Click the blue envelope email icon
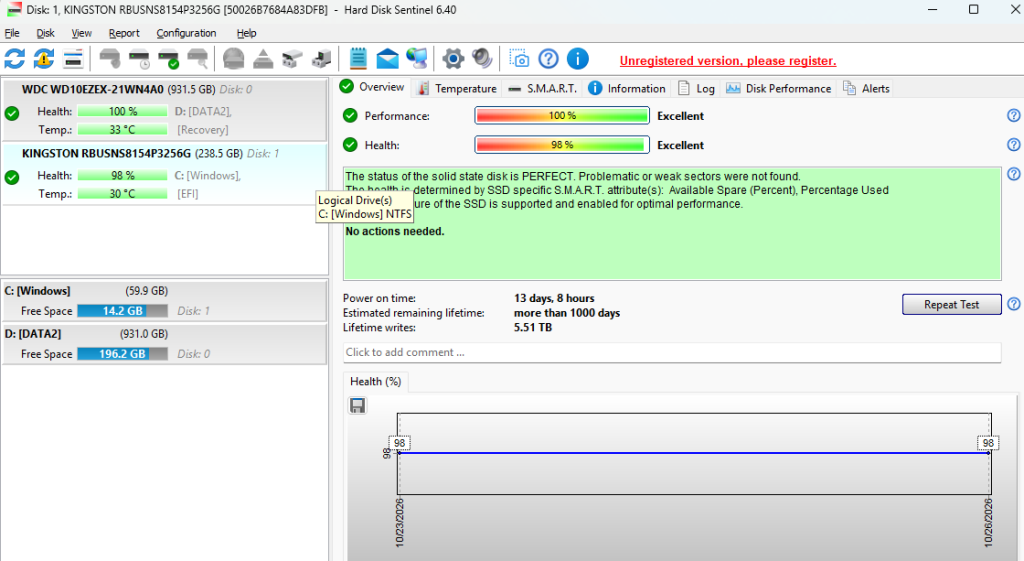This screenshot has height=561, width=1024. click(387, 59)
